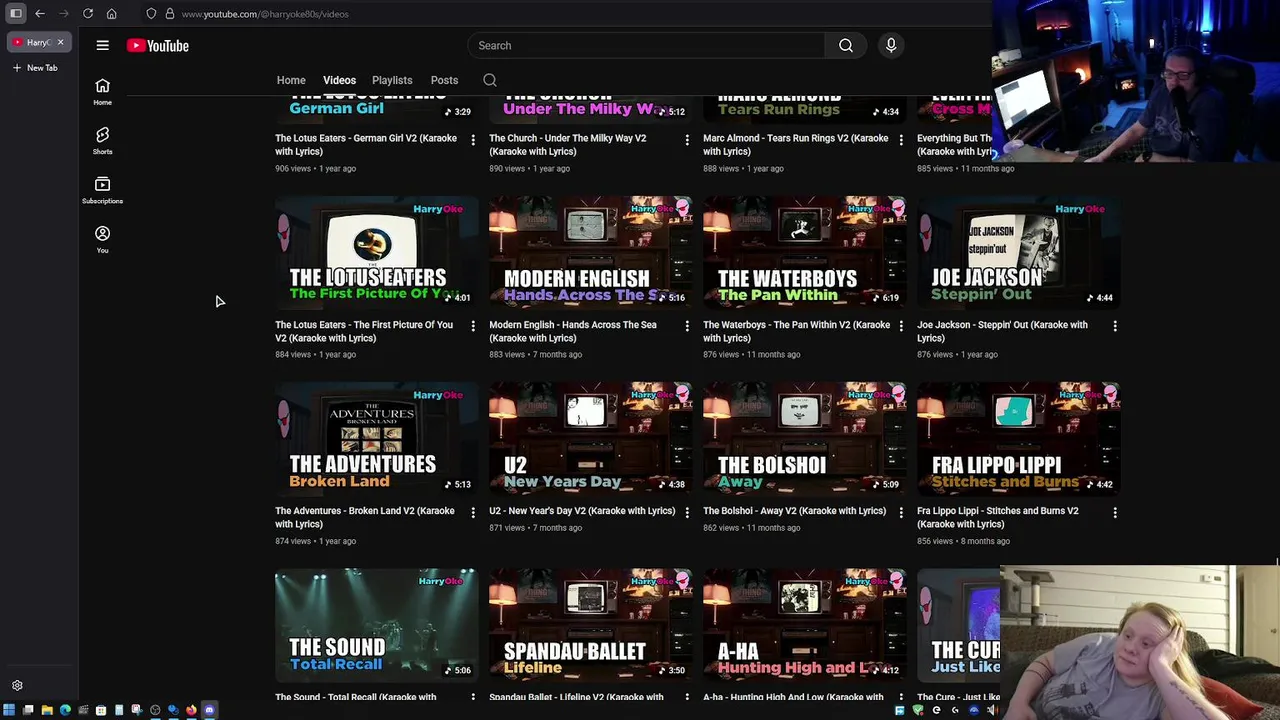
Task: Click into the YouTube Search field
Action: point(646,45)
